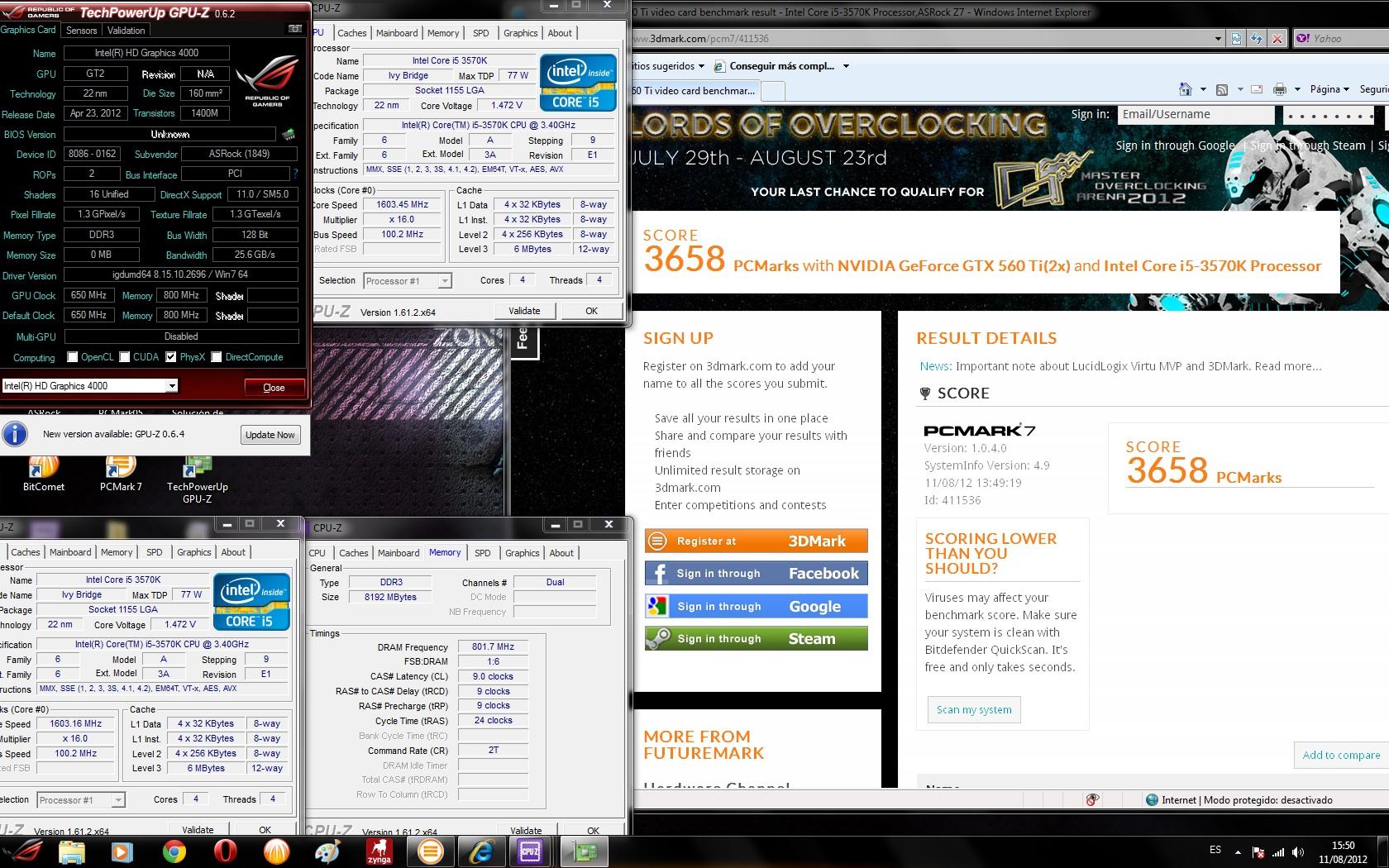1389x868 pixels.
Task: Click the IE stop loading red X icon
Action: pyautogui.click(x=1277, y=38)
